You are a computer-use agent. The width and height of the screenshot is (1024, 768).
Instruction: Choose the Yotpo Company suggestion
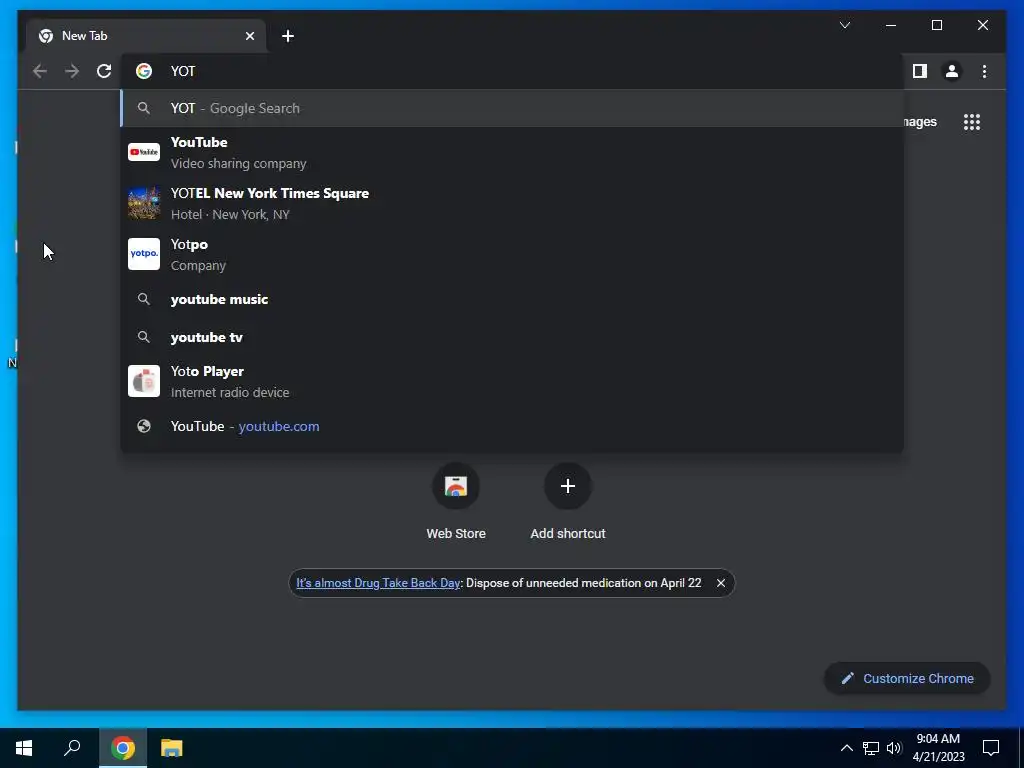[512, 255]
